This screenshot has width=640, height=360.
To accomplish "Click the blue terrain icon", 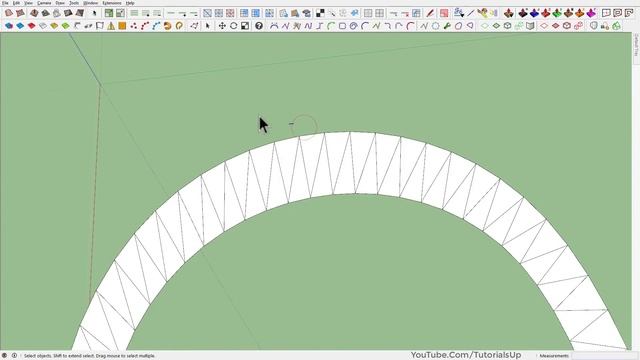I will tap(534, 13).
